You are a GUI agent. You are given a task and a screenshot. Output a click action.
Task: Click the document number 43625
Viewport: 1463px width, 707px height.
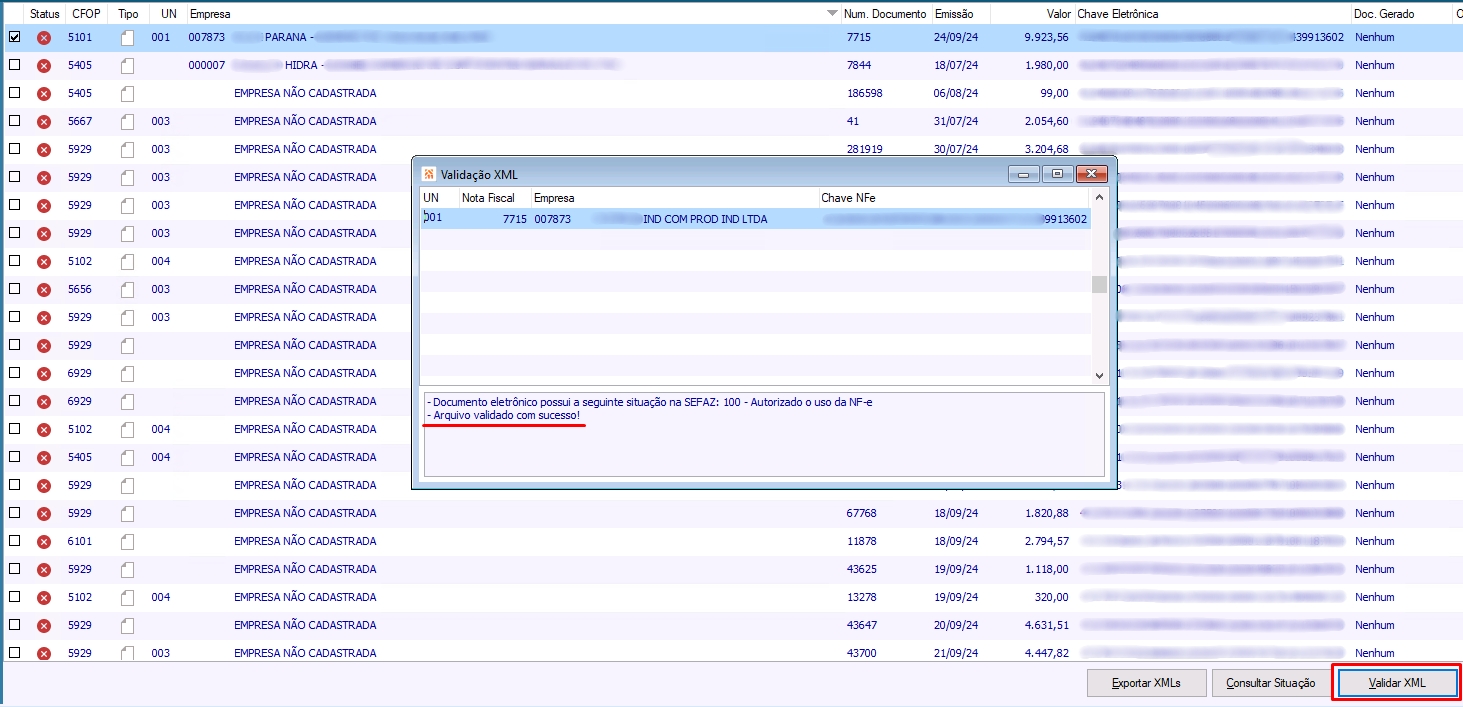click(861, 569)
